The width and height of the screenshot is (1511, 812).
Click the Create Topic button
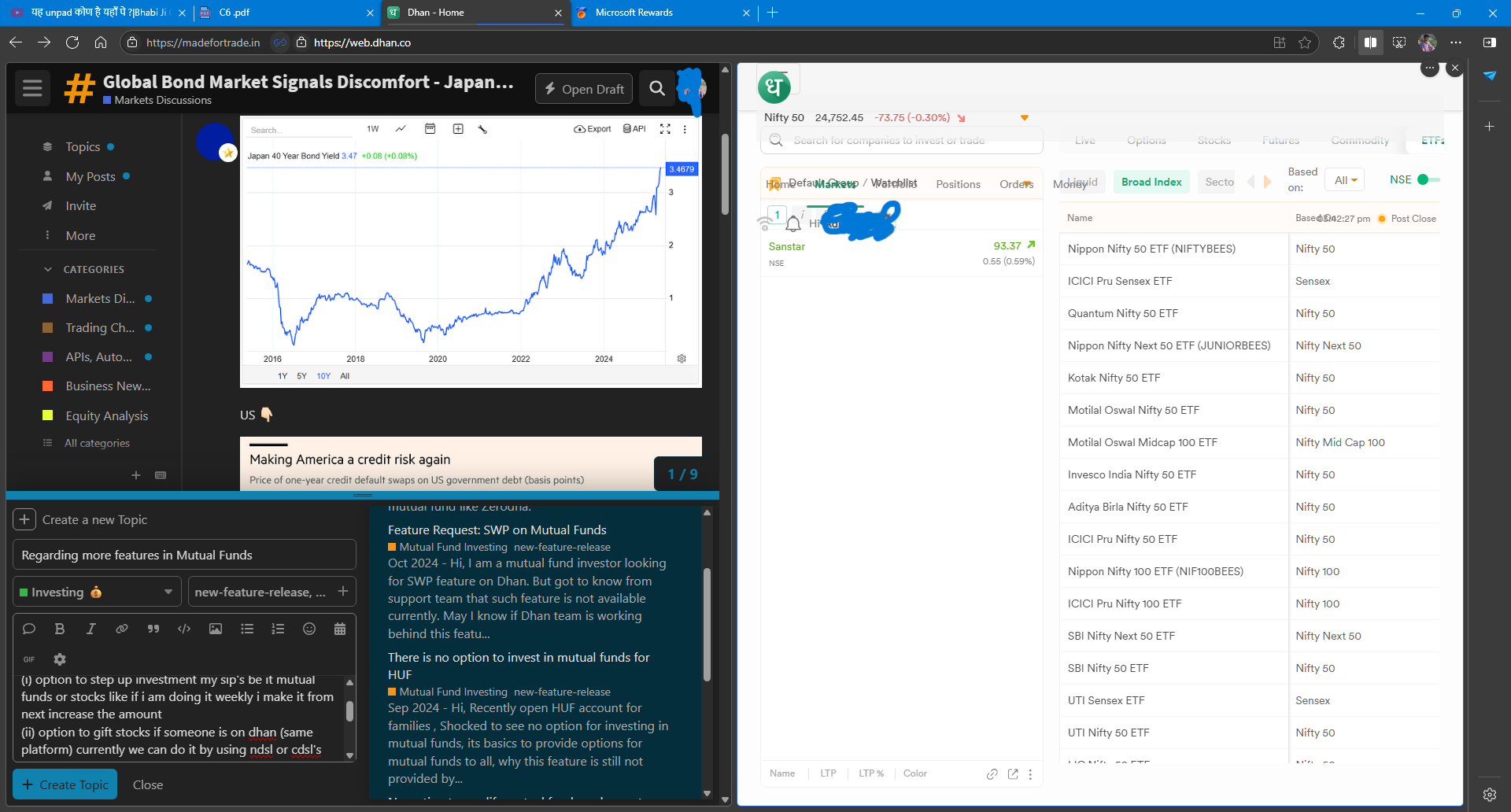65,784
